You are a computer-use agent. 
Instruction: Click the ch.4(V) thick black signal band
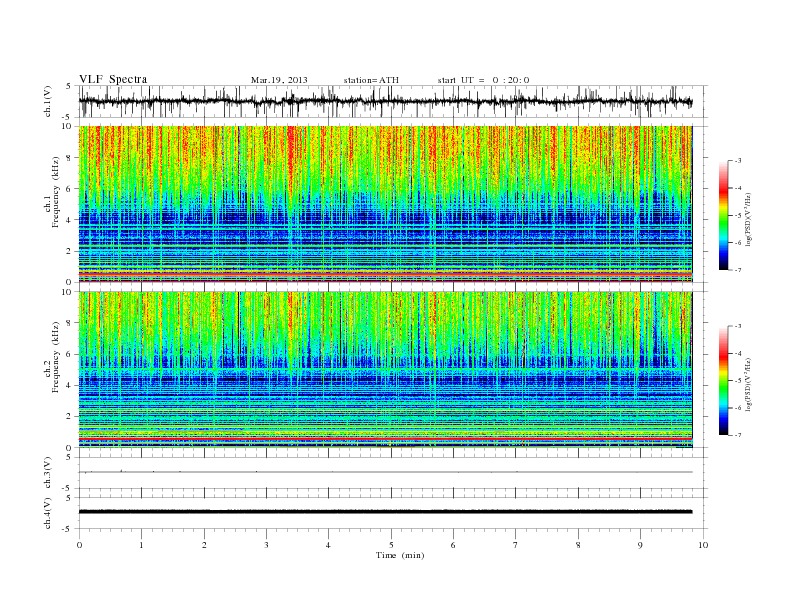point(385,512)
